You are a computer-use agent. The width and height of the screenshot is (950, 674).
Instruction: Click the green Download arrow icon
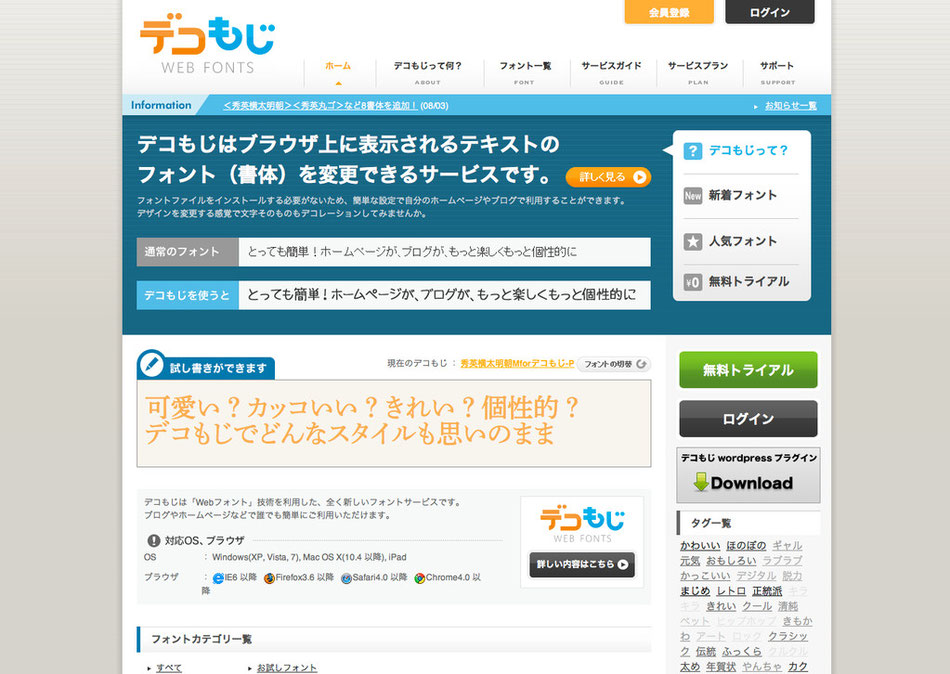pyautogui.click(x=701, y=482)
